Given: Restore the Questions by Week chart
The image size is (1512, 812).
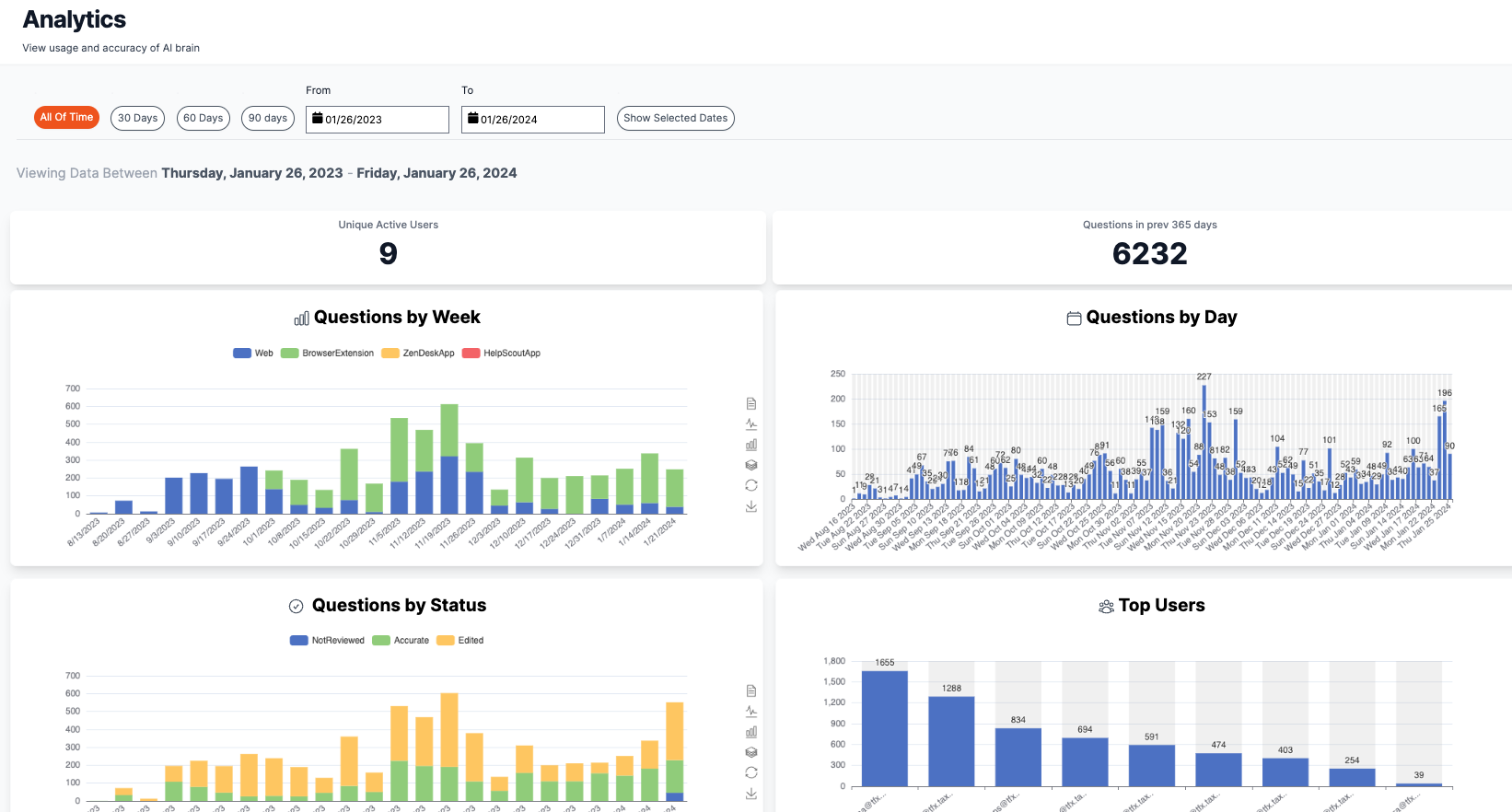Looking at the screenshot, I should click(x=751, y=485).
